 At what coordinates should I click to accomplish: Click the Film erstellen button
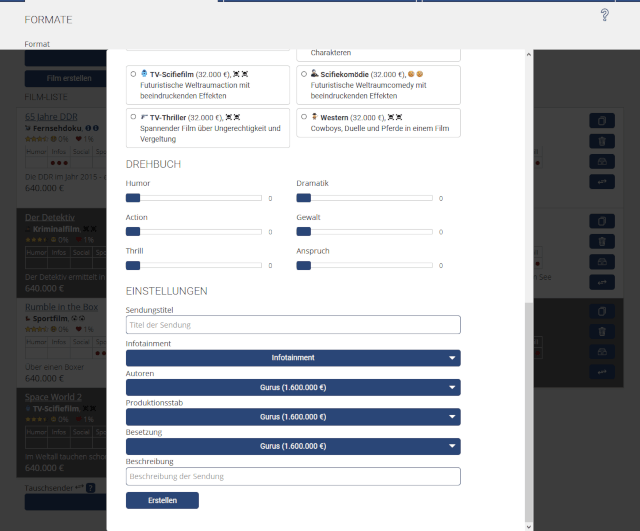click(x=69, y=78)
